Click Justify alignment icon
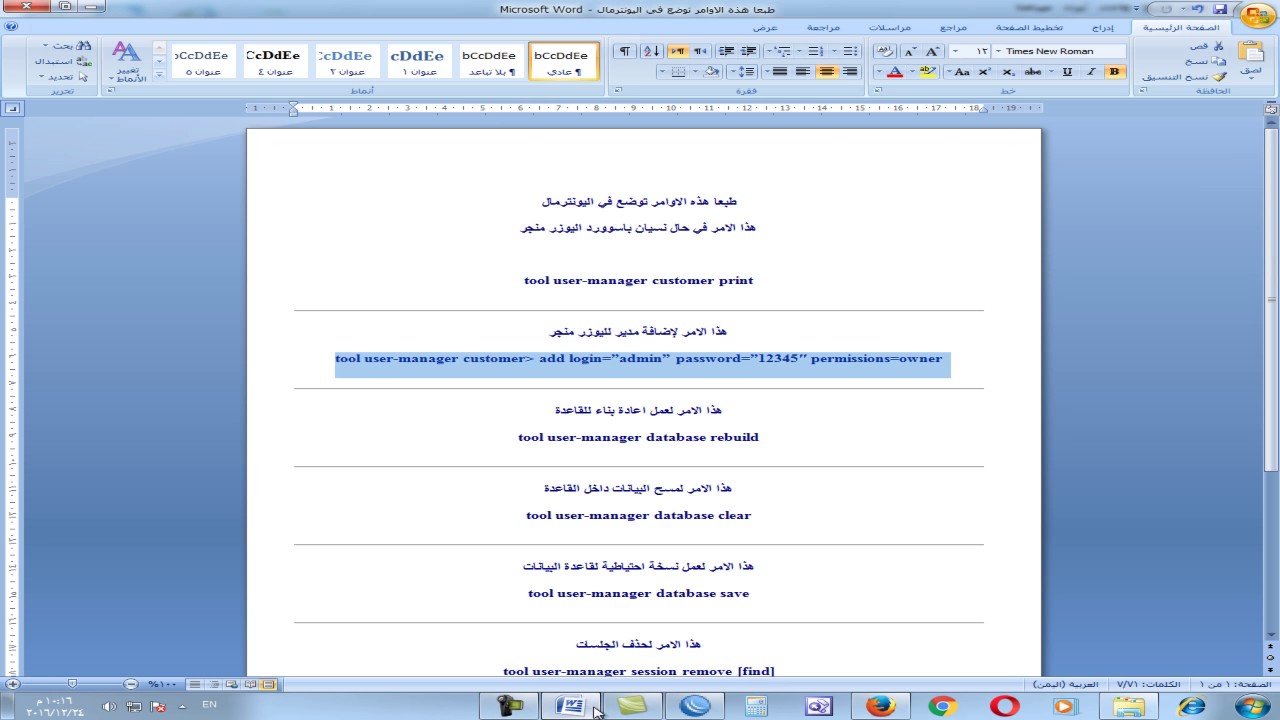This screenshot has width=1280, height=720. coord(779,72)
